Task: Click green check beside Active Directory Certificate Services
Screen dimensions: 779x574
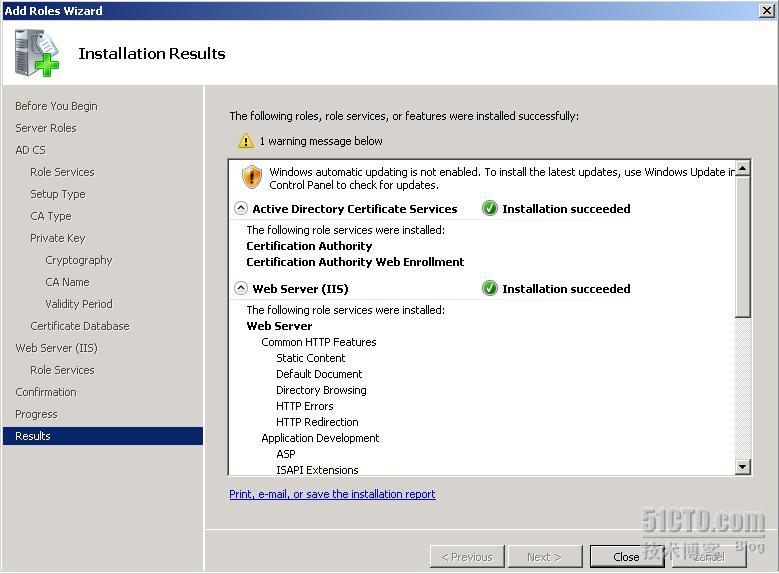Action: pyautogui.click(x=489, y=208)
